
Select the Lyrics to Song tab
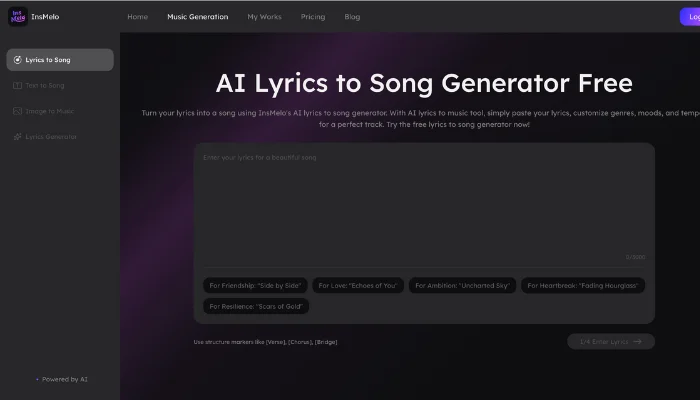click(60, 60)
